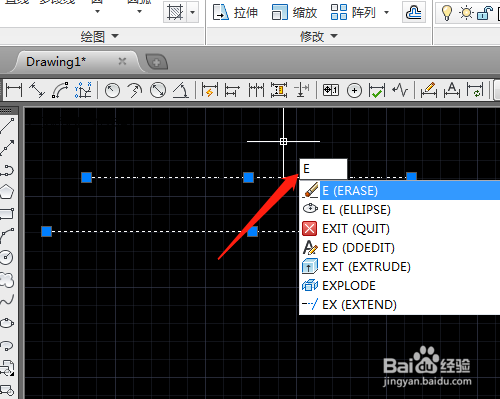Click the left end grip of upper line

(x=87, y=177)
